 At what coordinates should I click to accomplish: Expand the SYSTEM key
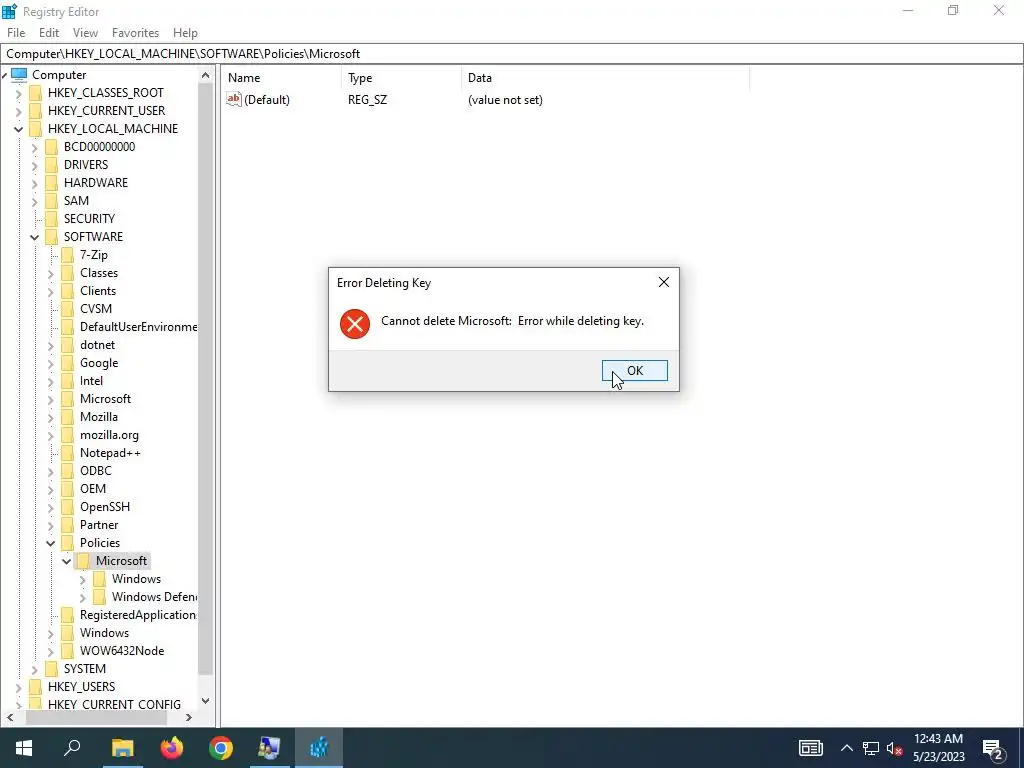35,669
